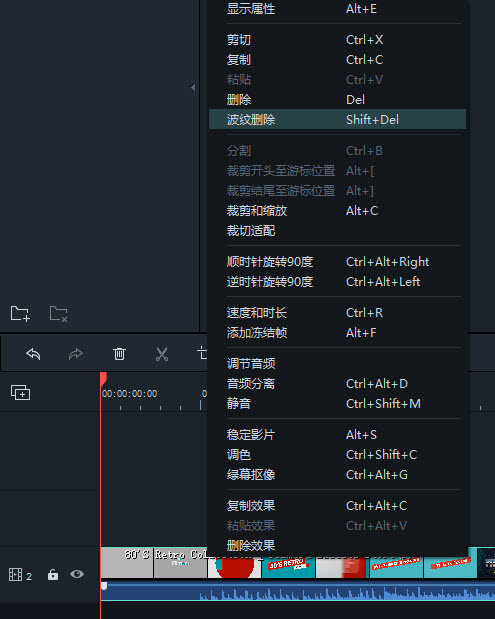Click the delete folder icon
Screen dimensions: 495x619
(x=58, y=314)
